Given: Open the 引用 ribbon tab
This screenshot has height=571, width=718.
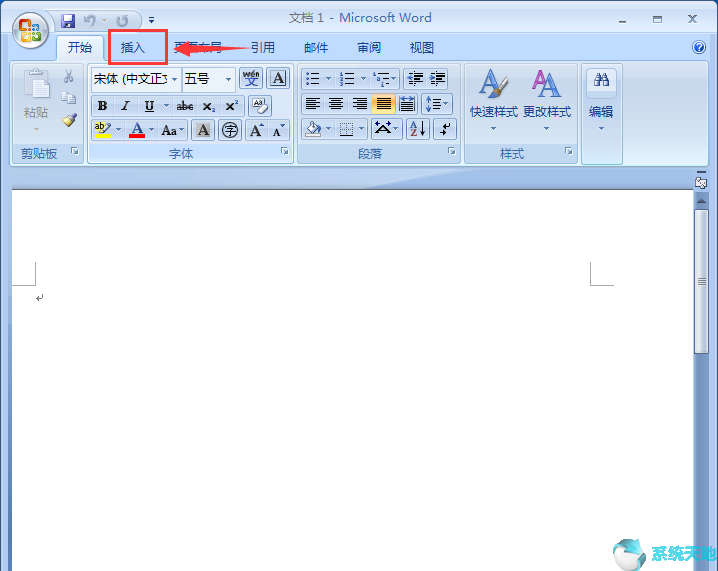Looking at the screenshot, I should click(263, 48).
